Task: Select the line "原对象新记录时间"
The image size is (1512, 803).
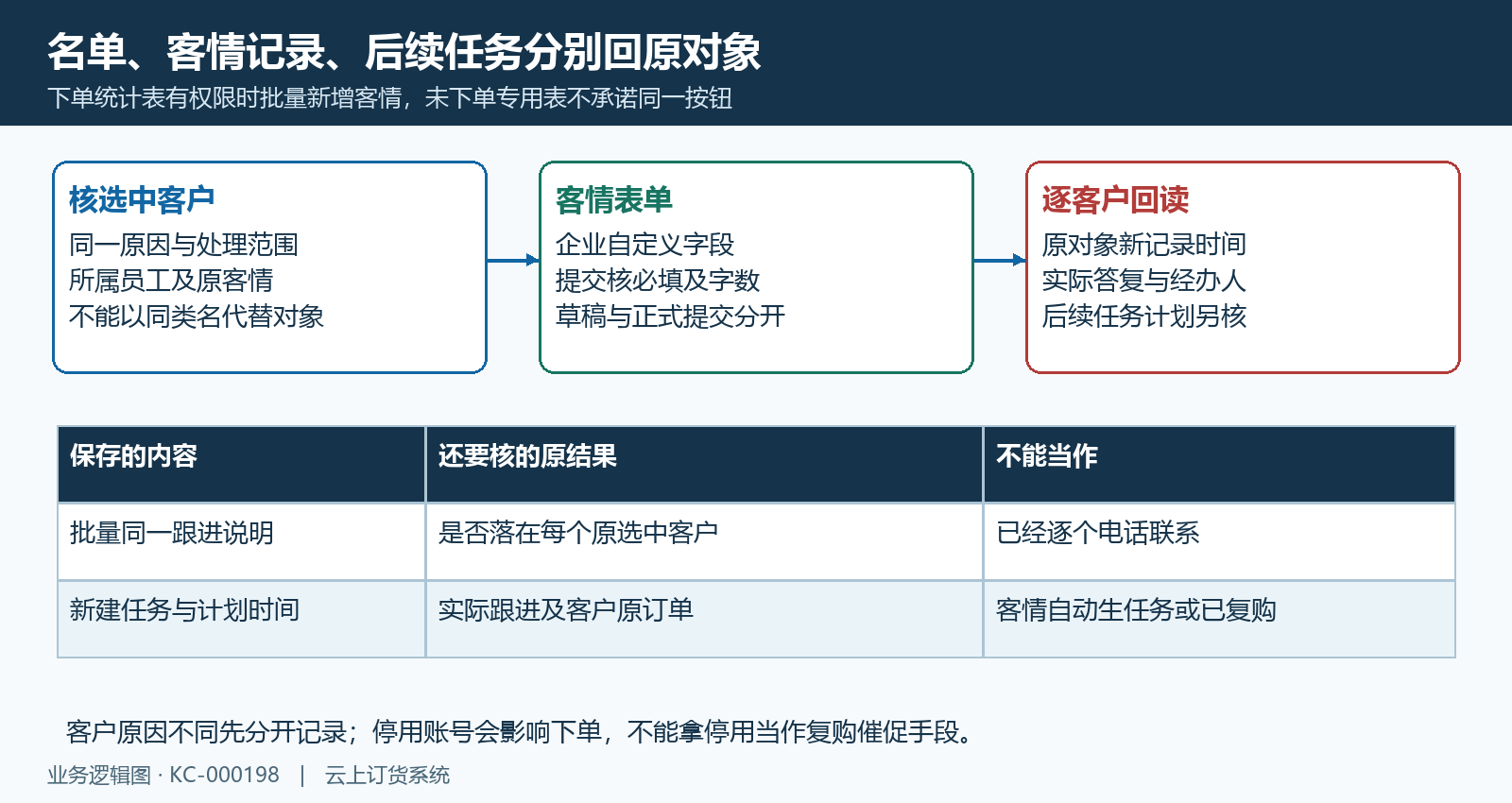Action: (x=1144, y=245)
